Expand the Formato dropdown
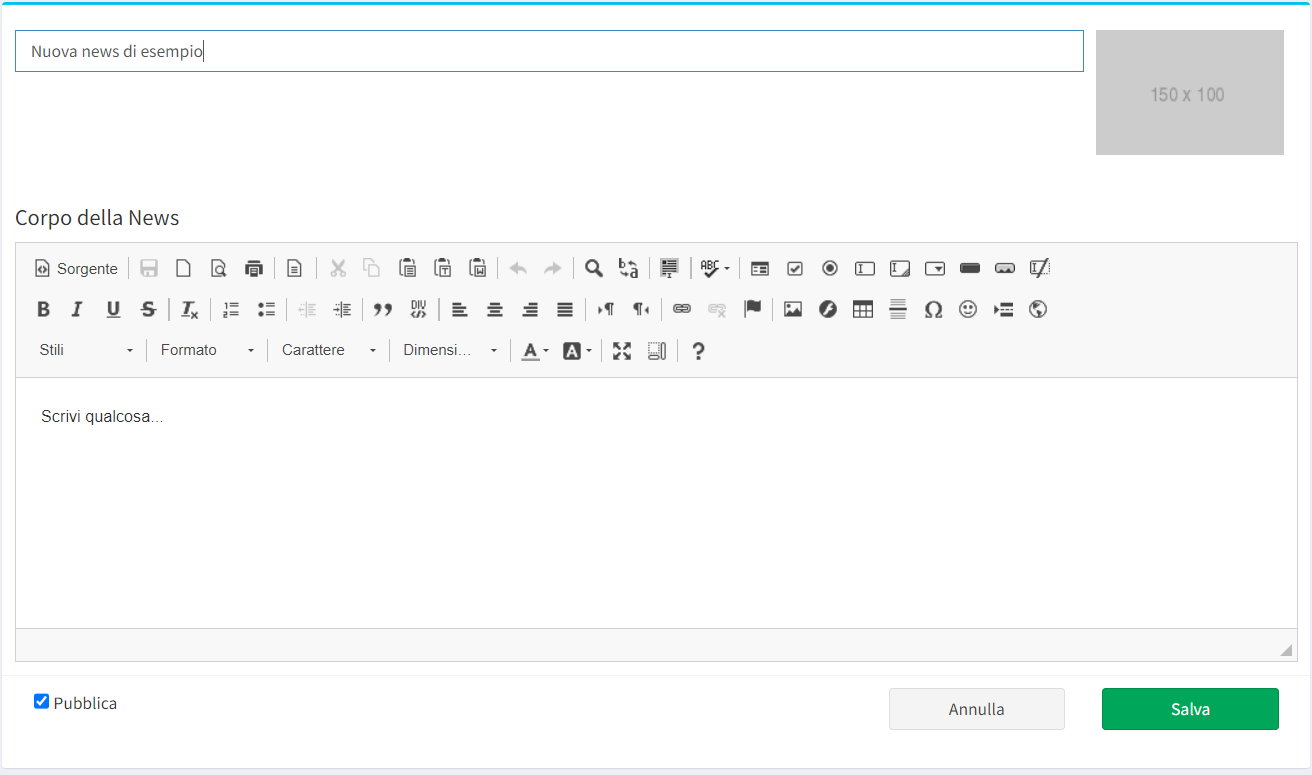Screen dimensions: 1312x775 click(207, 351)
